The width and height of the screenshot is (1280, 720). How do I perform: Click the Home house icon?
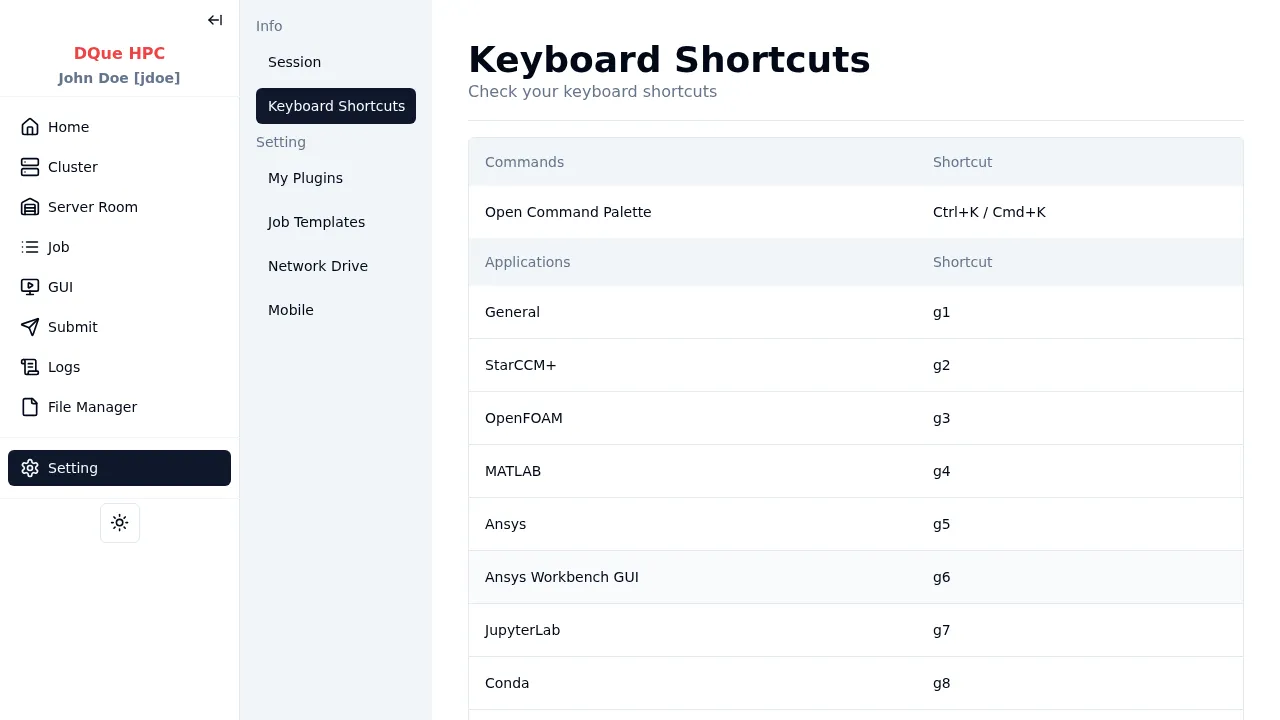tap(30, 127)
